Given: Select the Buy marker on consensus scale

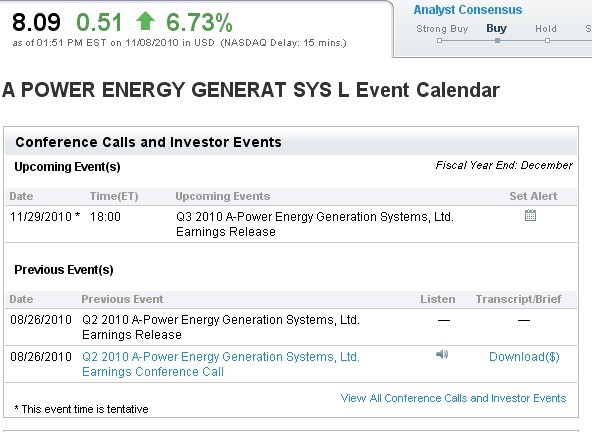Looking at the screenshot, I should click(498, 40).
